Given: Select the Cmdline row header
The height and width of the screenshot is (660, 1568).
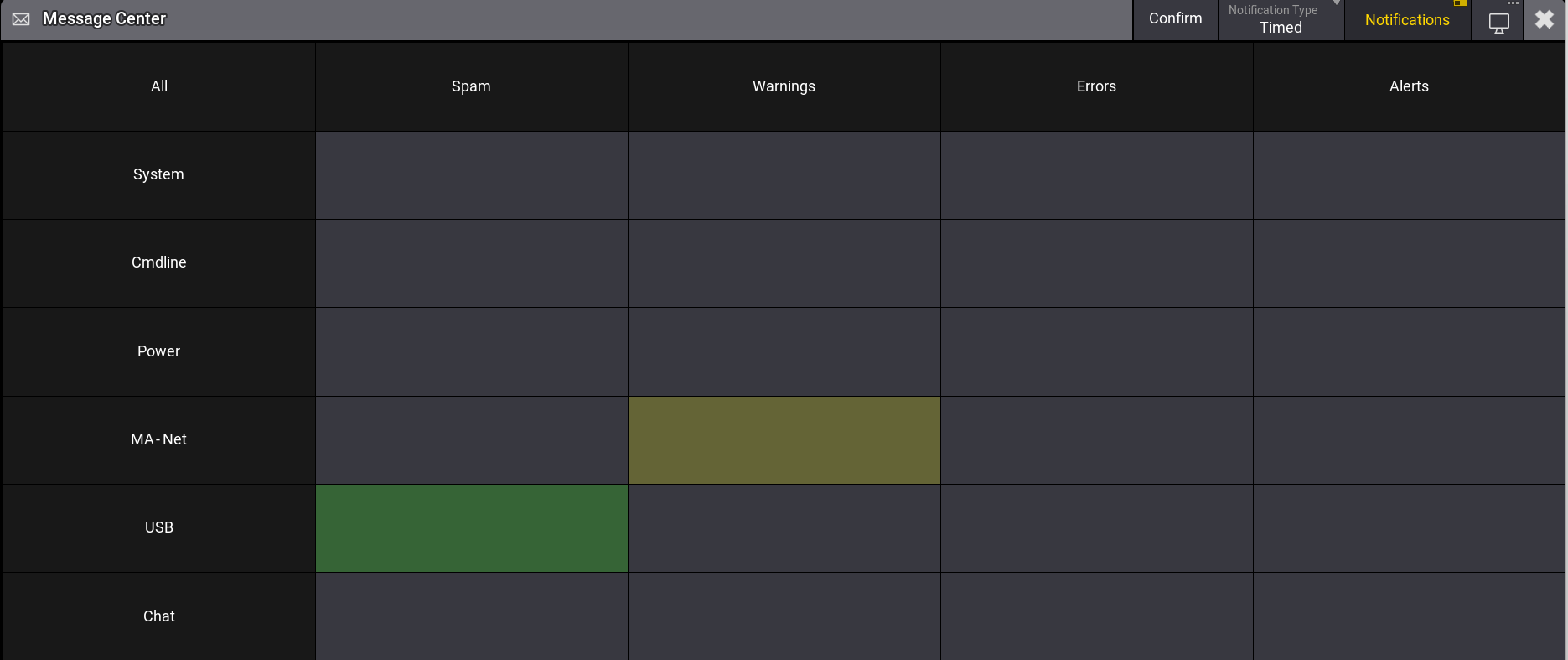Looking at the screenshot, I should click(x=159, y=262).
